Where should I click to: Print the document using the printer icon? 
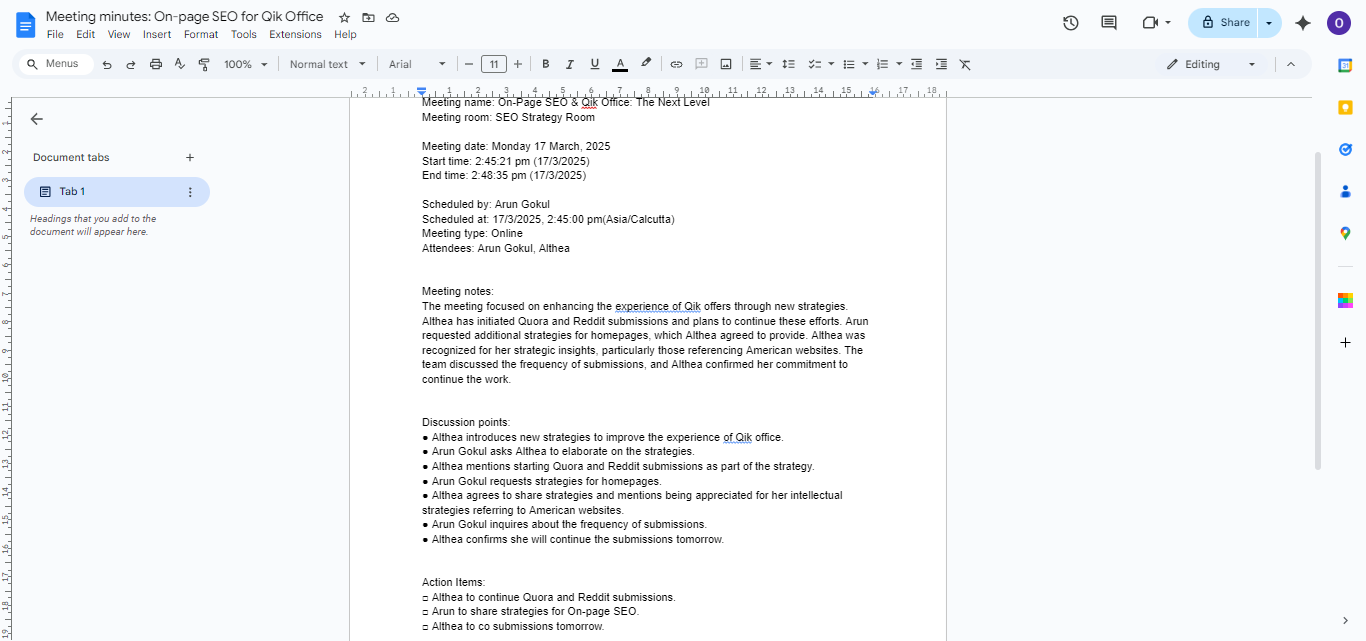click(x=155, y=64)
